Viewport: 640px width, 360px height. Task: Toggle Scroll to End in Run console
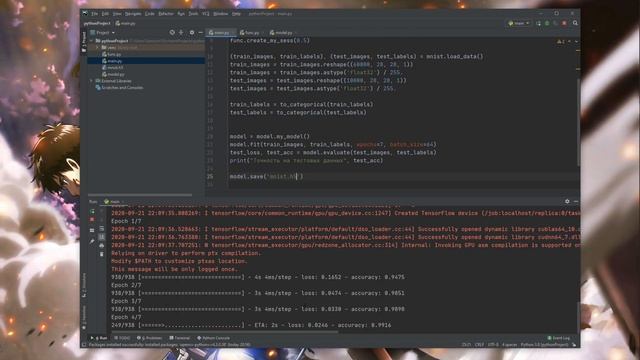[x=102, y=237]
